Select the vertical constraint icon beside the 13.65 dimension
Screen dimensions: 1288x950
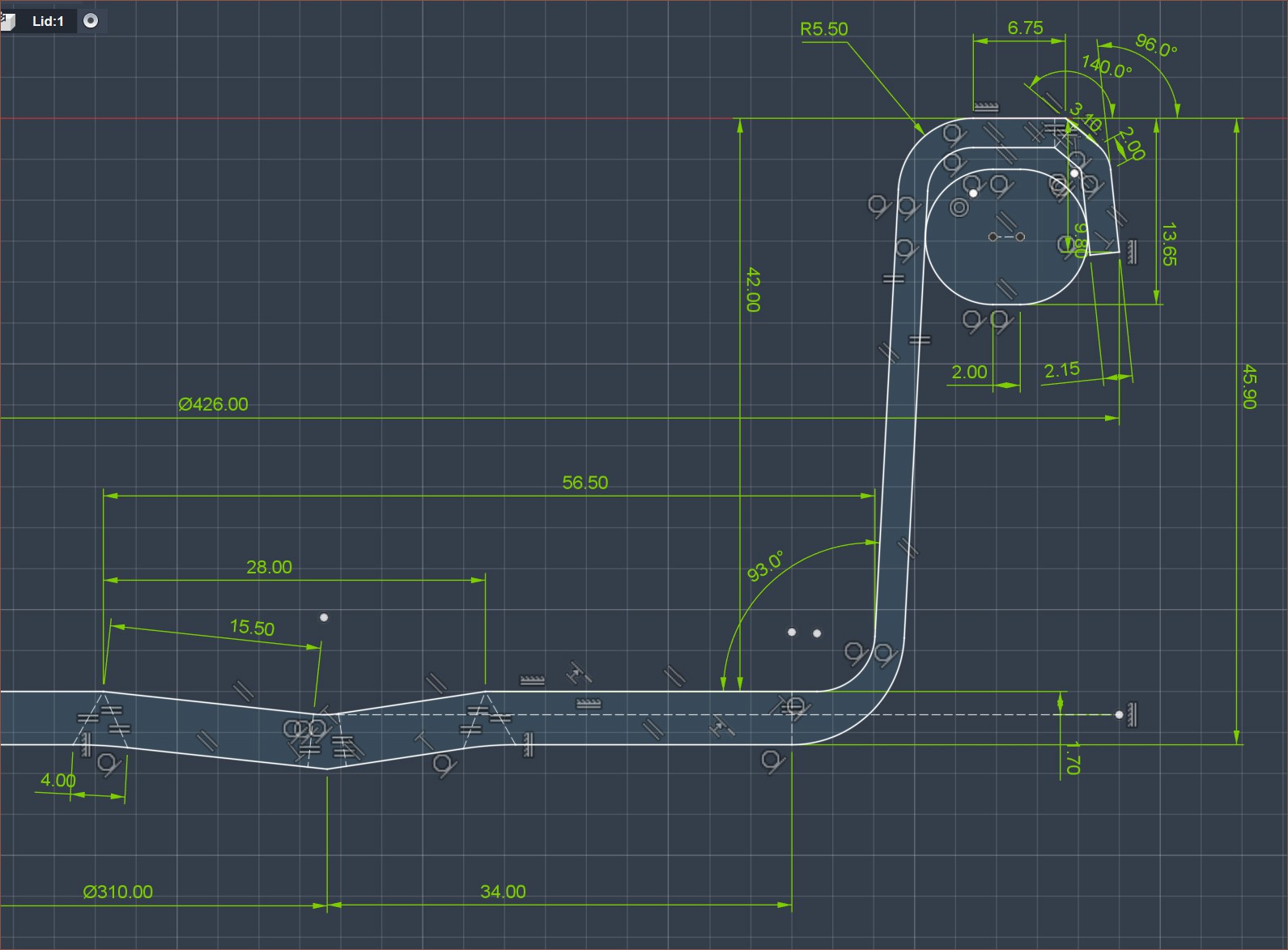(1131, 252)
